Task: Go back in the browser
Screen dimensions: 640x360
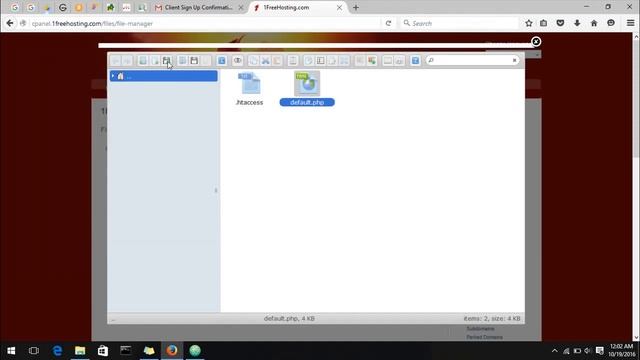Action: [x=10, y=23]
